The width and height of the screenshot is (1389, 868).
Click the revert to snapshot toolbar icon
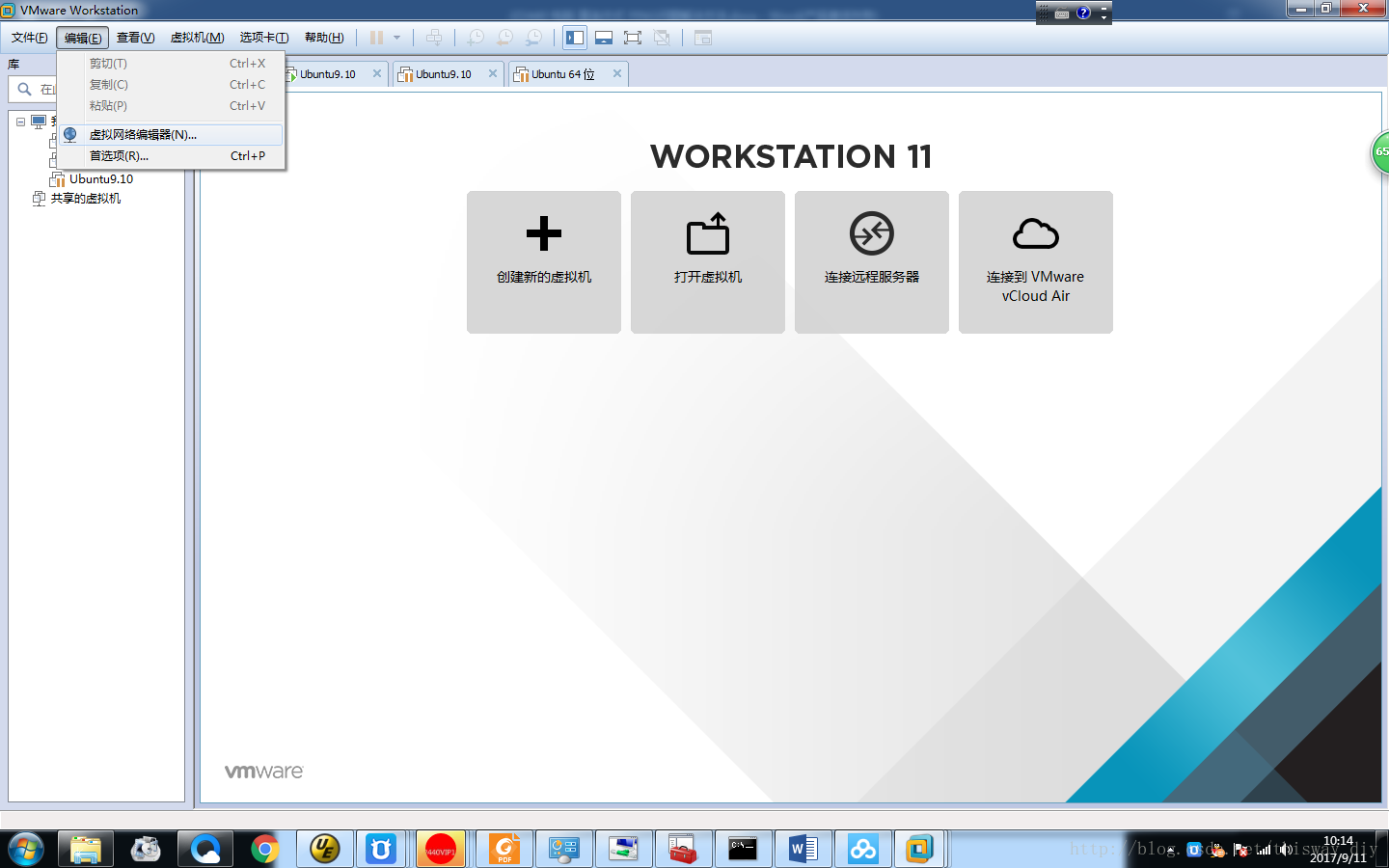504,38
